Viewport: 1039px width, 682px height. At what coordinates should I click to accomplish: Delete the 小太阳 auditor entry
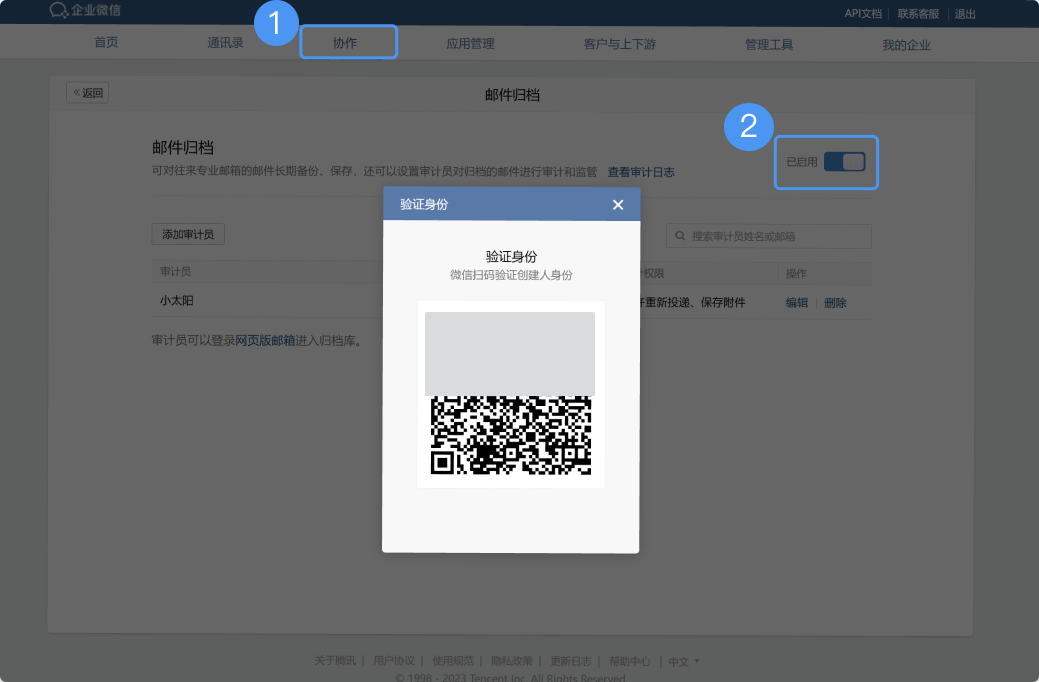835,302
